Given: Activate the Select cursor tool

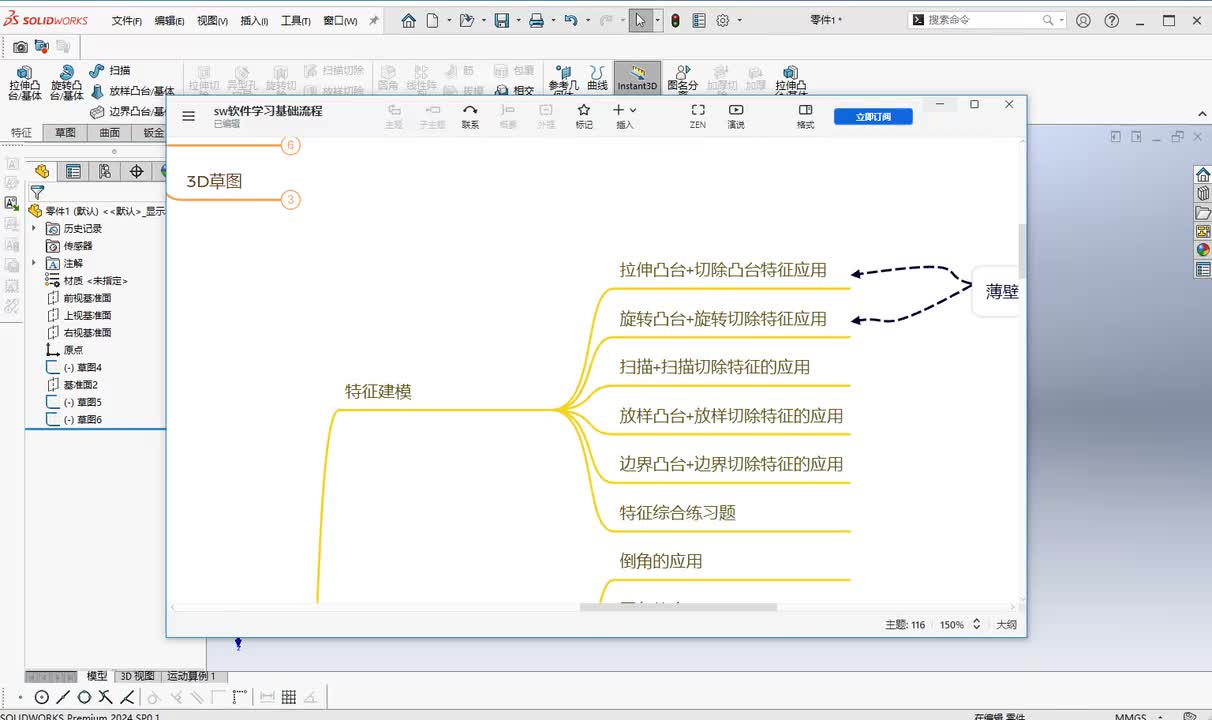Looking at the screenshot, I should pos(640,20).
